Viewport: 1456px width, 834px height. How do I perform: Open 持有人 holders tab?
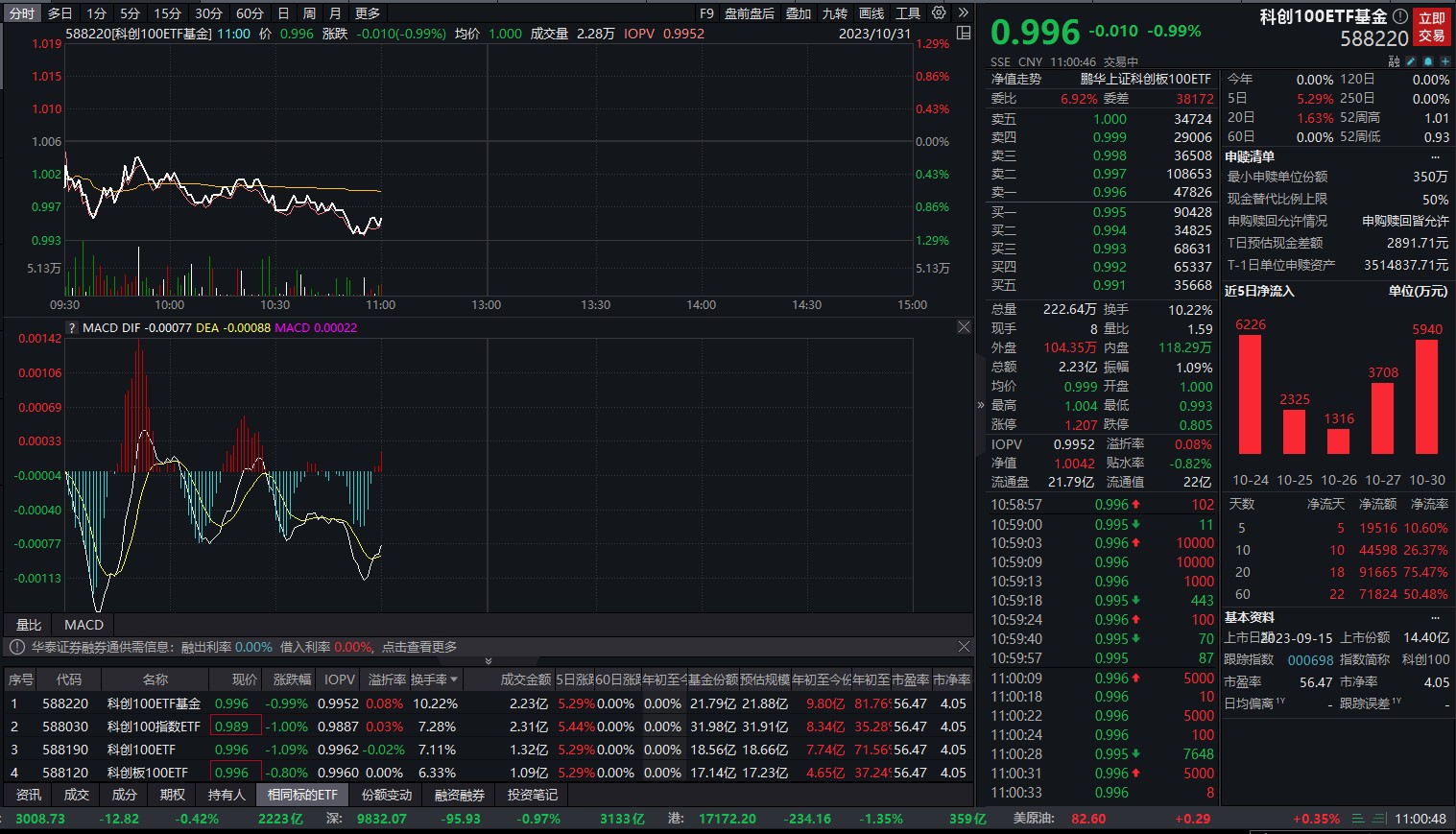pos(227,795)
